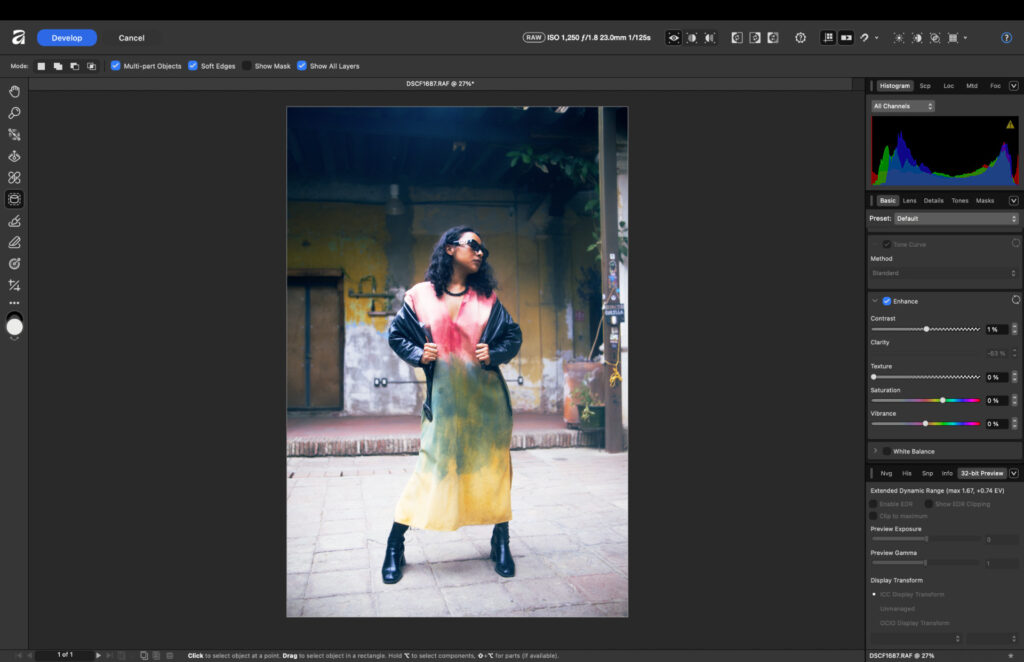Screen dimensions: 1024x662
Task: Toggle the grid guides toolbar icon
Action: tap(828, 38)
